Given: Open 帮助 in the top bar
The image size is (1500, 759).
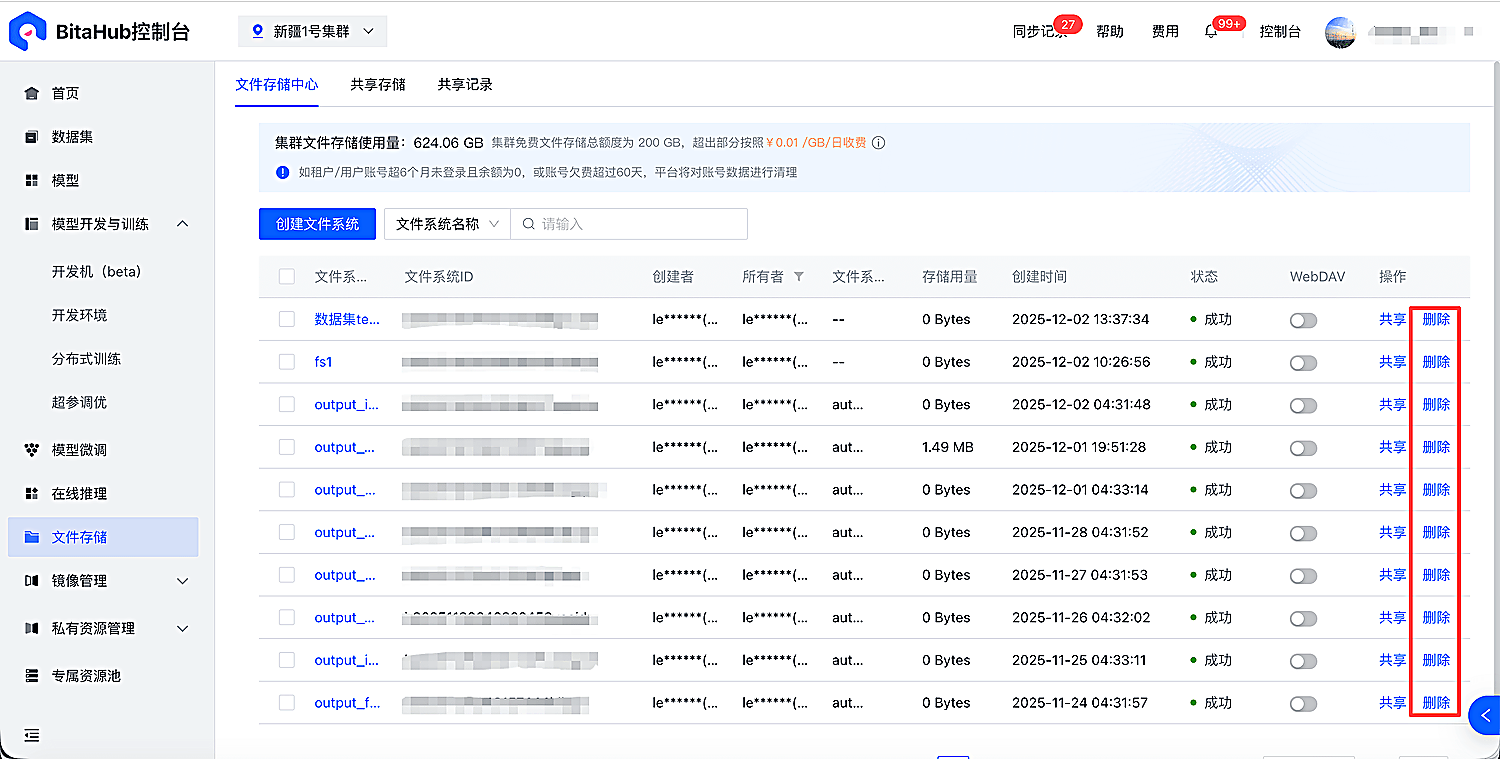Looking at the screenshot, I should [x=1110, y=32].
